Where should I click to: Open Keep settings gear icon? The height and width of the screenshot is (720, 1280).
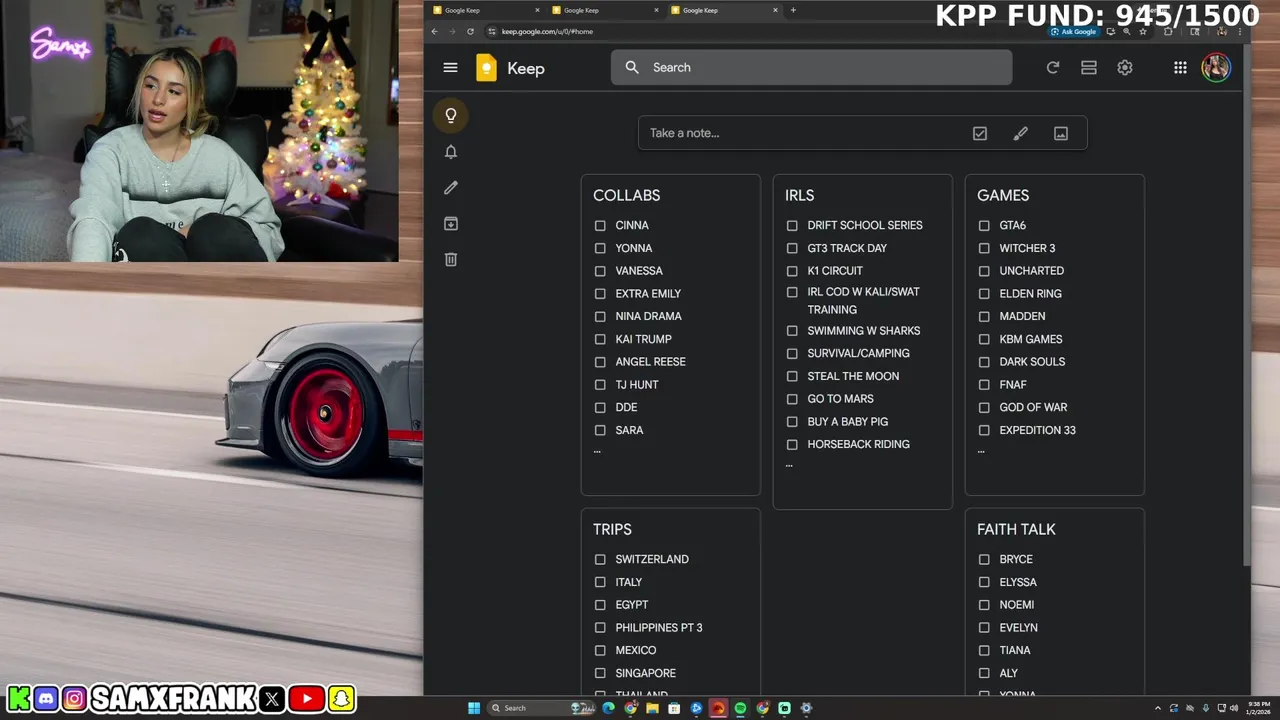pos(1125,67)
